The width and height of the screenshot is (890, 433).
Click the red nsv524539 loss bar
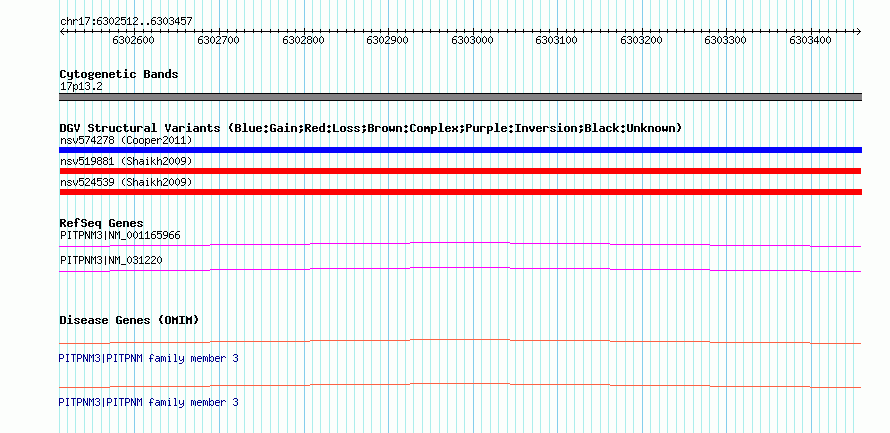pos(460,192)
